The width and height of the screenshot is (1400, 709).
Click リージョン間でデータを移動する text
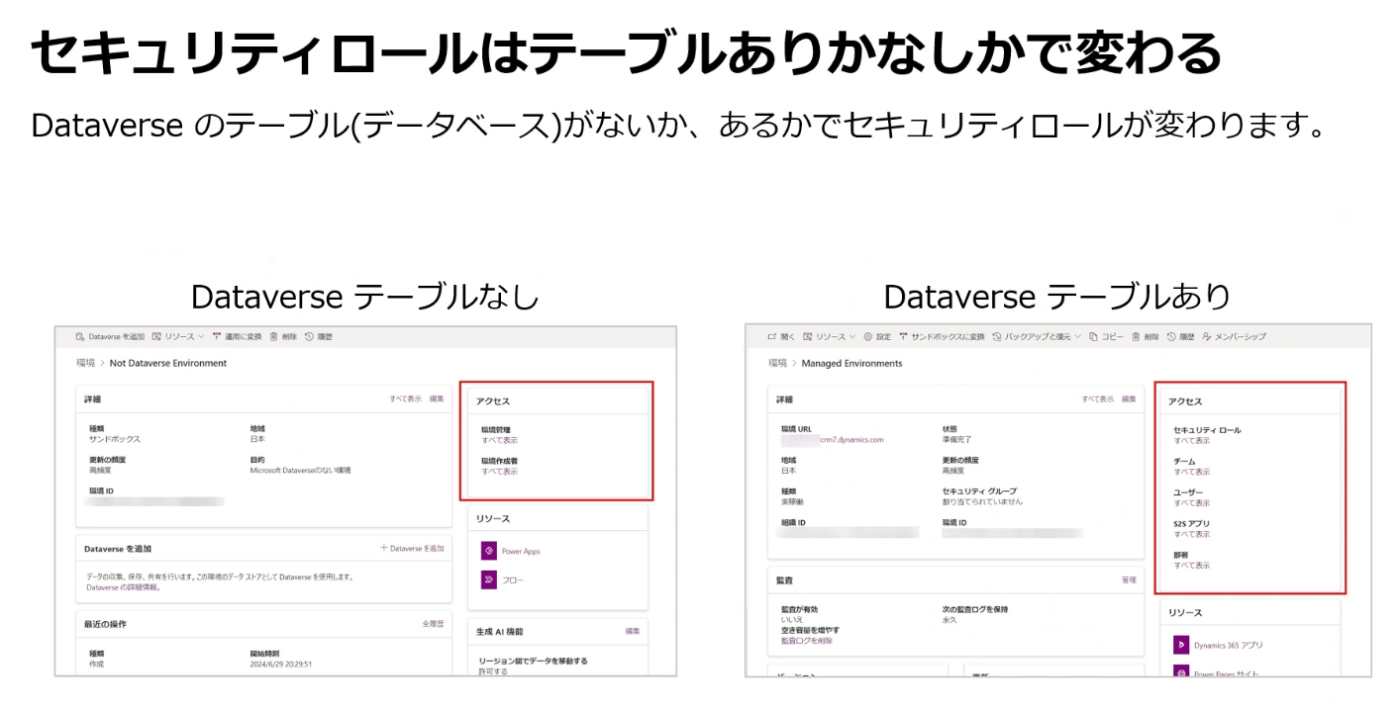coord(534,661)
